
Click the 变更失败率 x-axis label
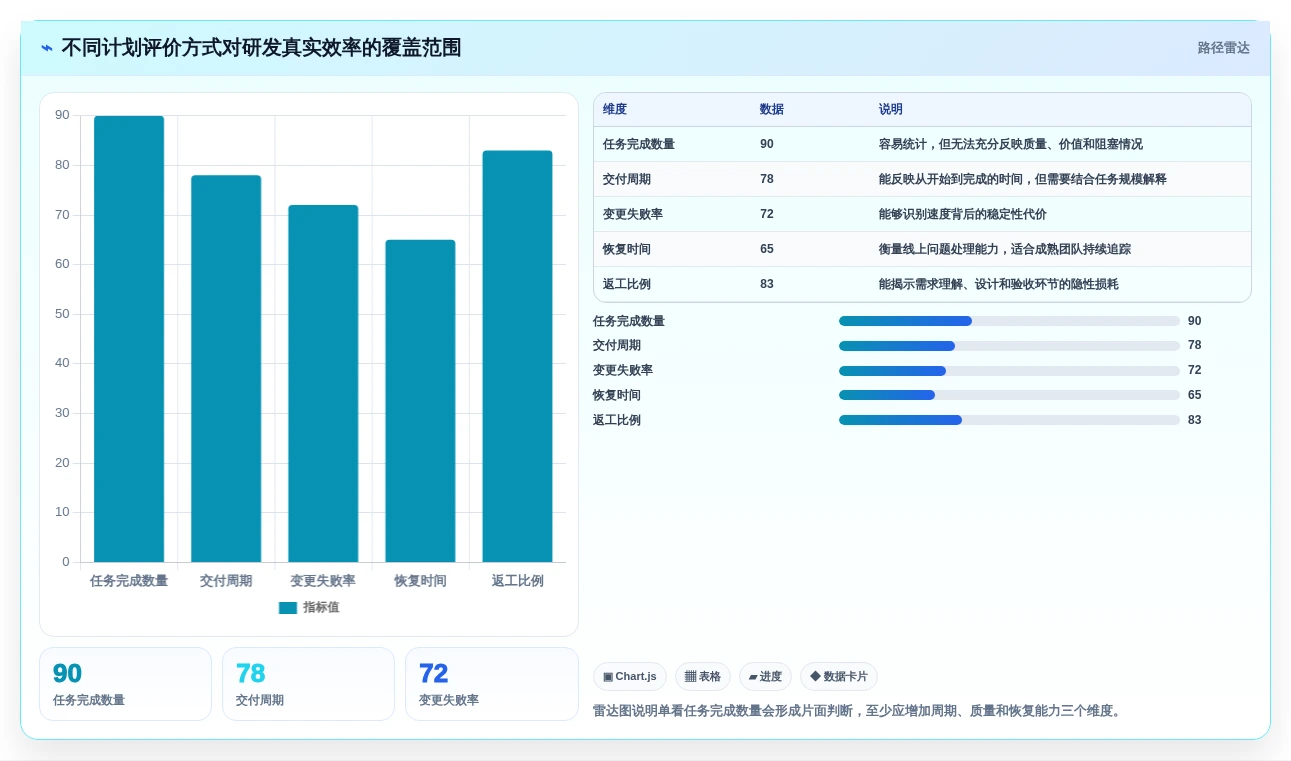(x=323, y=581)
